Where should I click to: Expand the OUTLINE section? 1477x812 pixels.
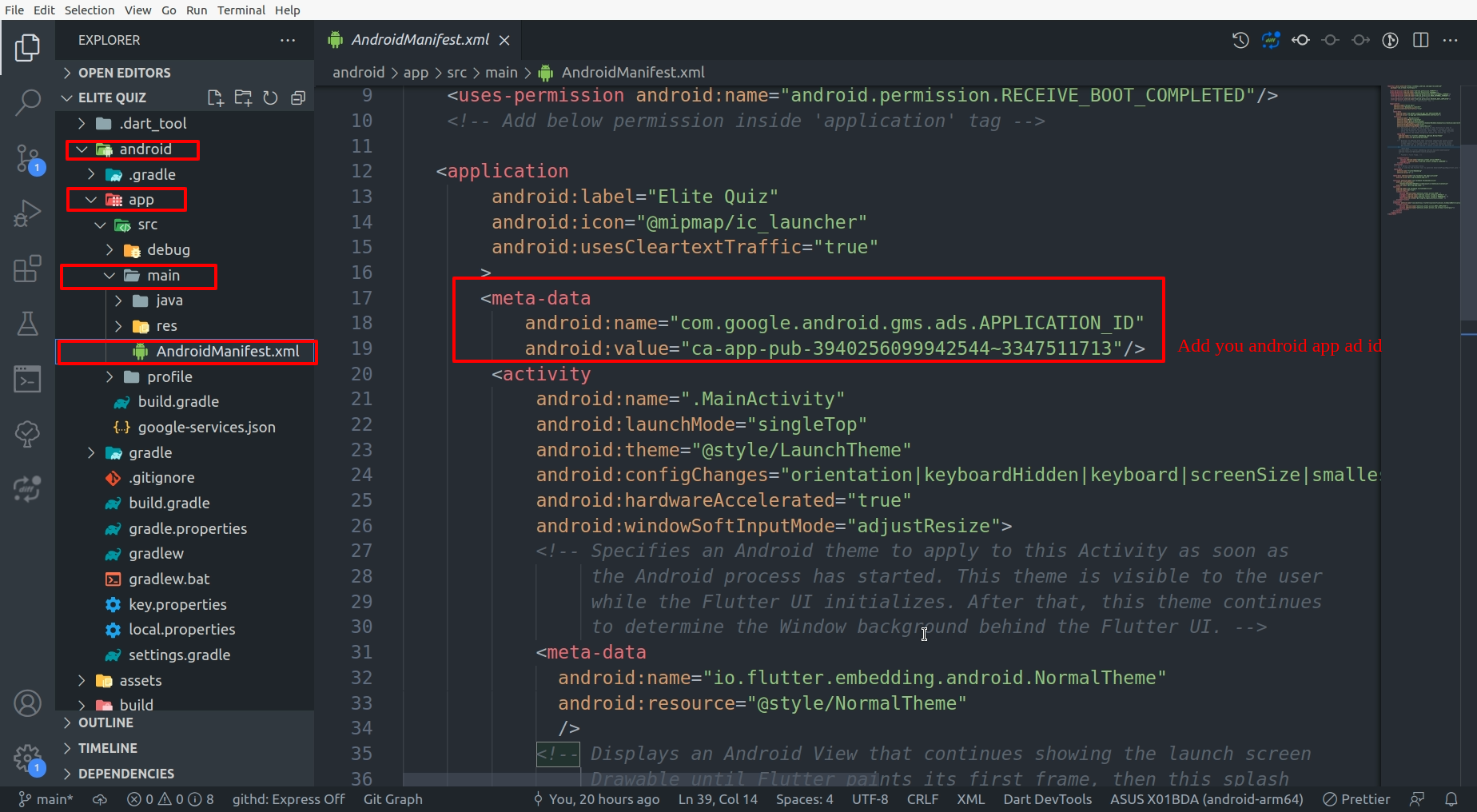click(x=105, y=722)
